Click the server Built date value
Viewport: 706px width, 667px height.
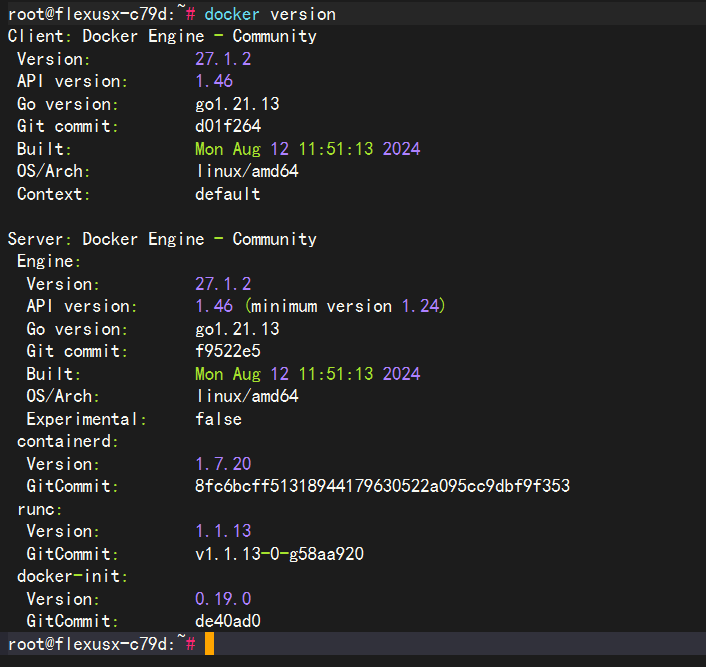coord(307,374)
